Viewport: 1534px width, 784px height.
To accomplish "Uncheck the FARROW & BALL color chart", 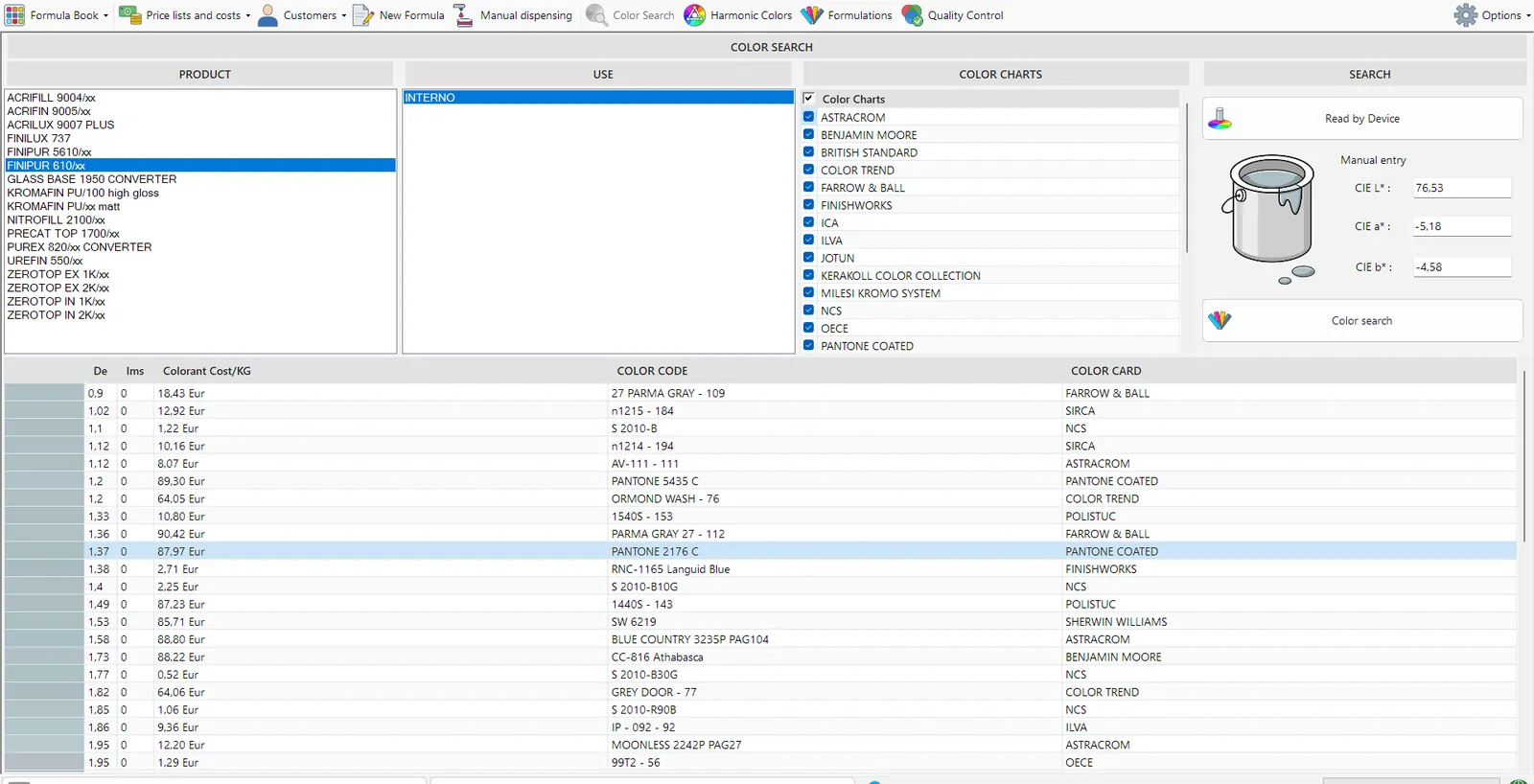I will click(x=808, y=187).
